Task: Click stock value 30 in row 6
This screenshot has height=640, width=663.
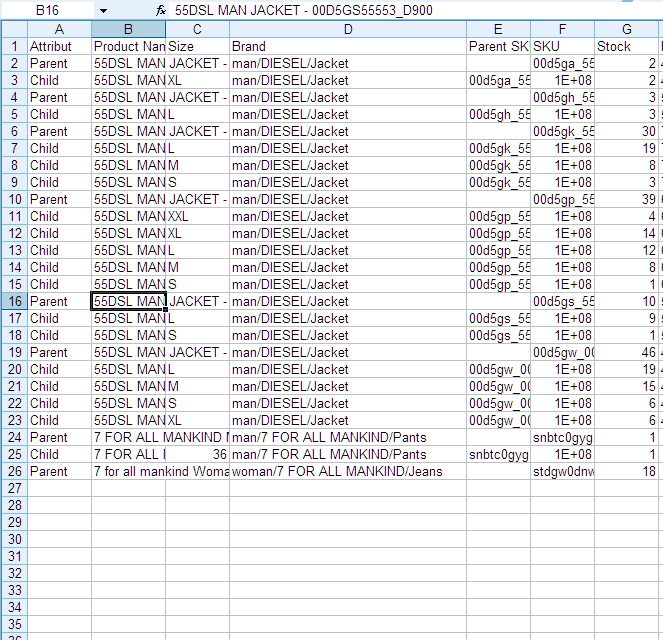Action: tap(627, 131)
